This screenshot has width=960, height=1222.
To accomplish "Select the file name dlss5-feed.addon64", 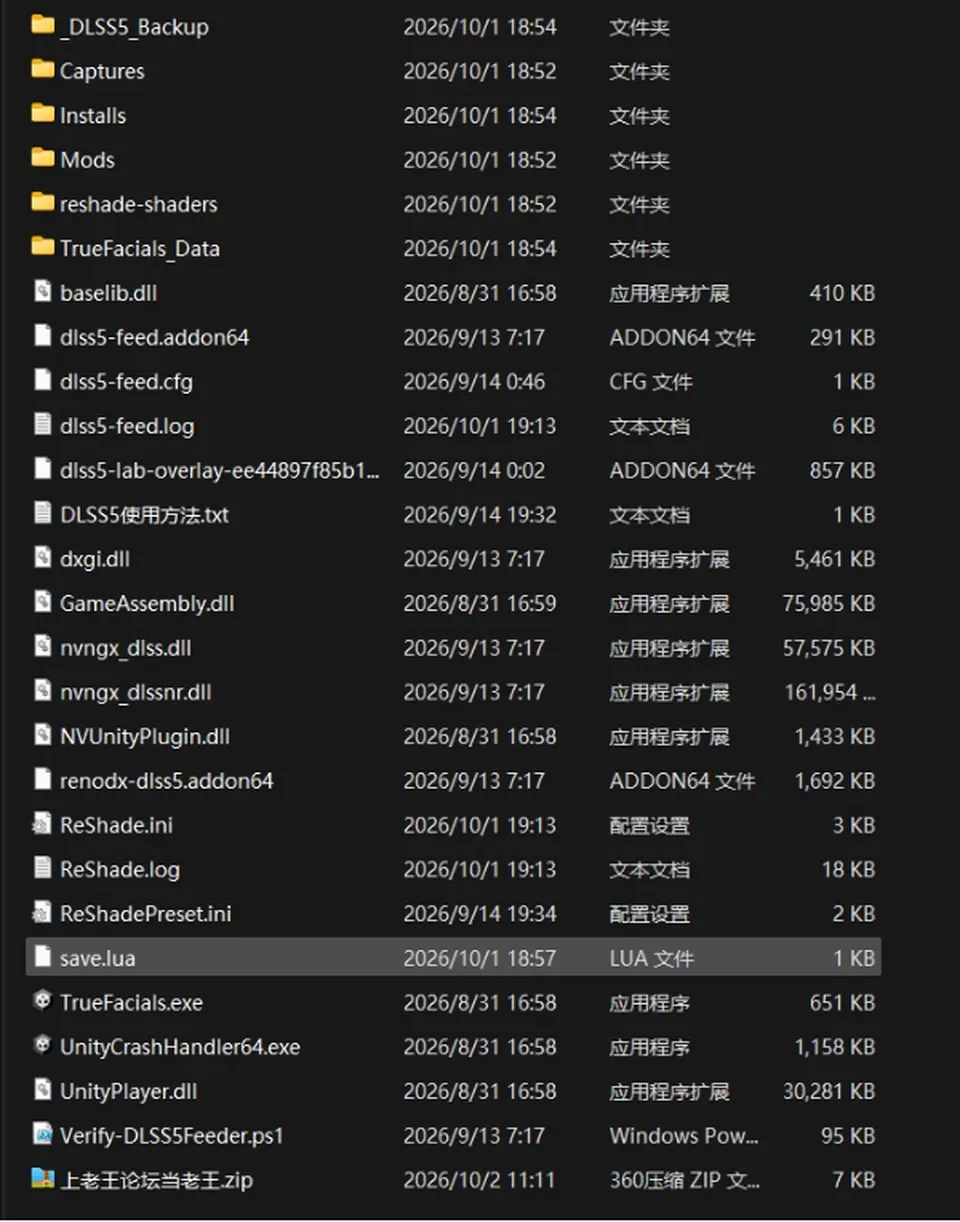I will [x=154, y=337].
